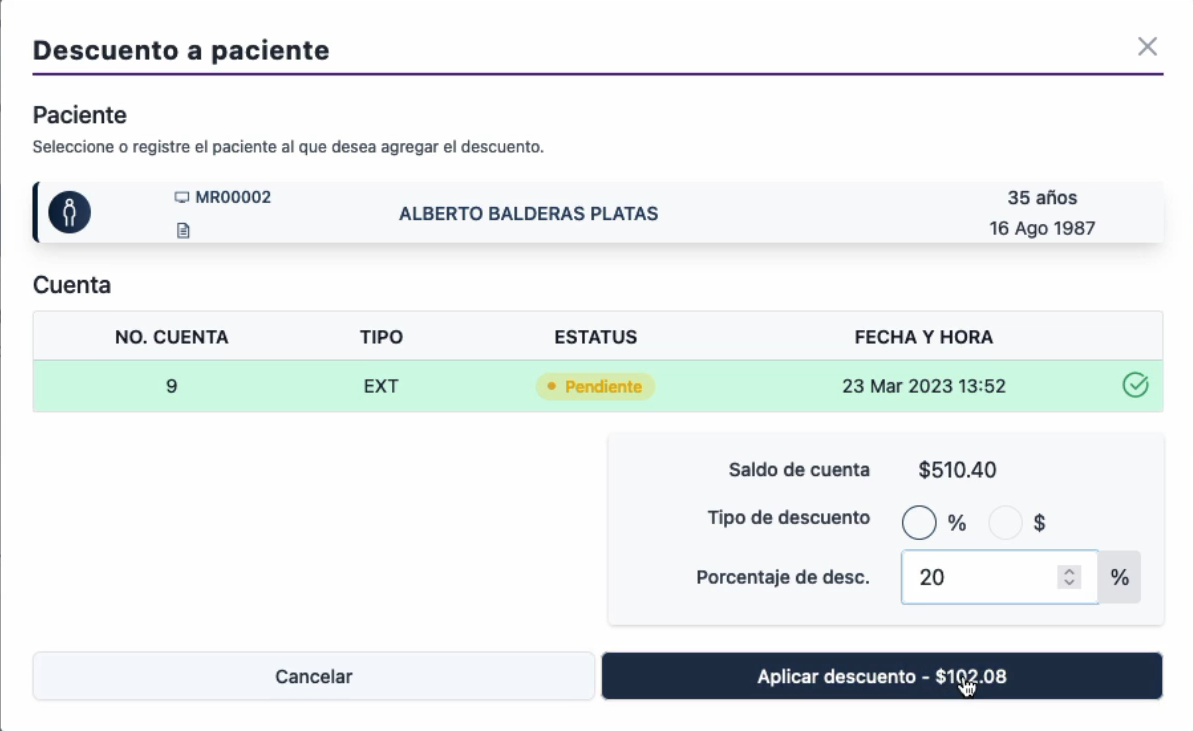
Task: Select the dollar ($) discount type radio
Action: tap(1005, 522)
